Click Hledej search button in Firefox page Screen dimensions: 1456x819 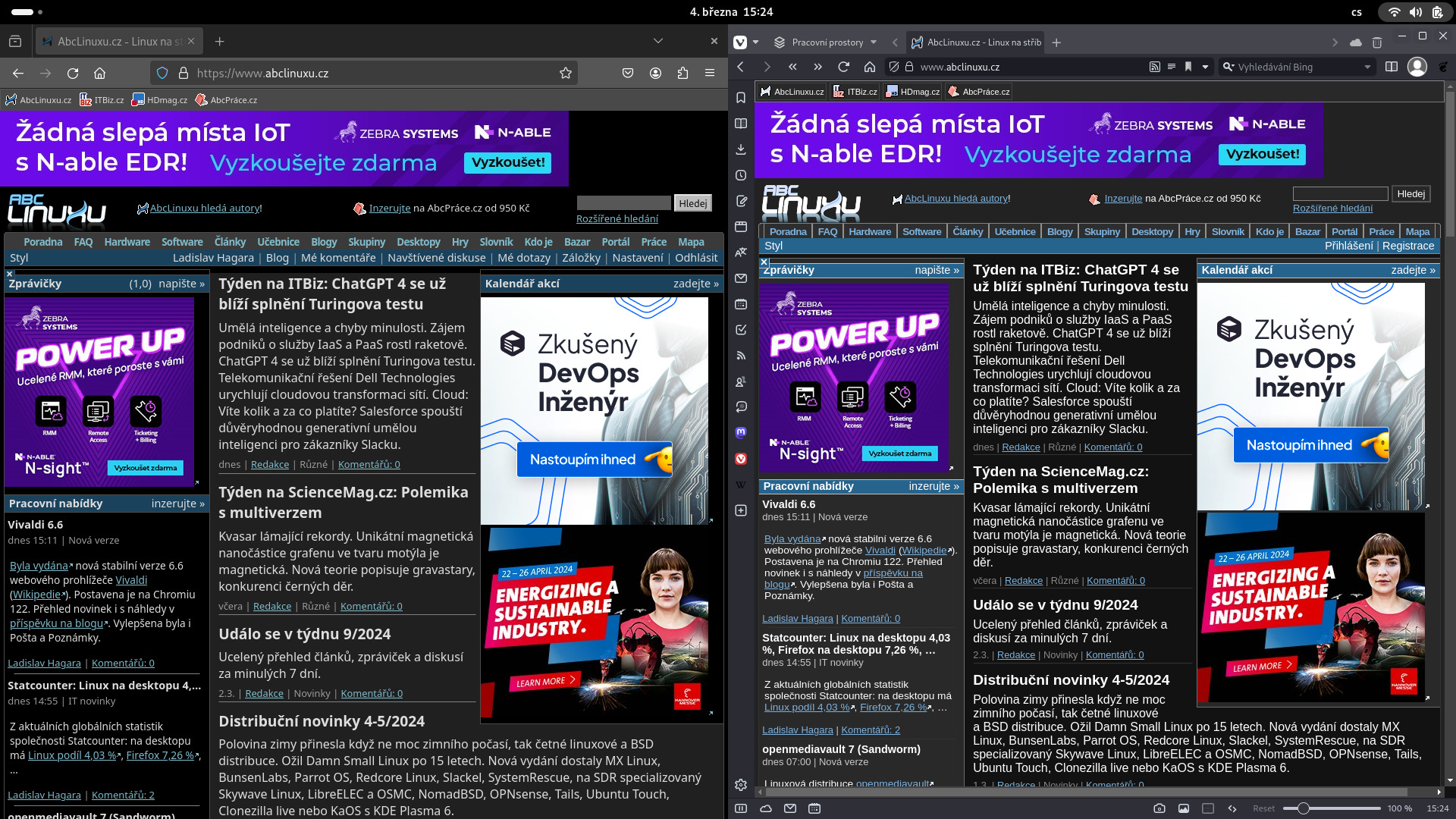[693, 203]
